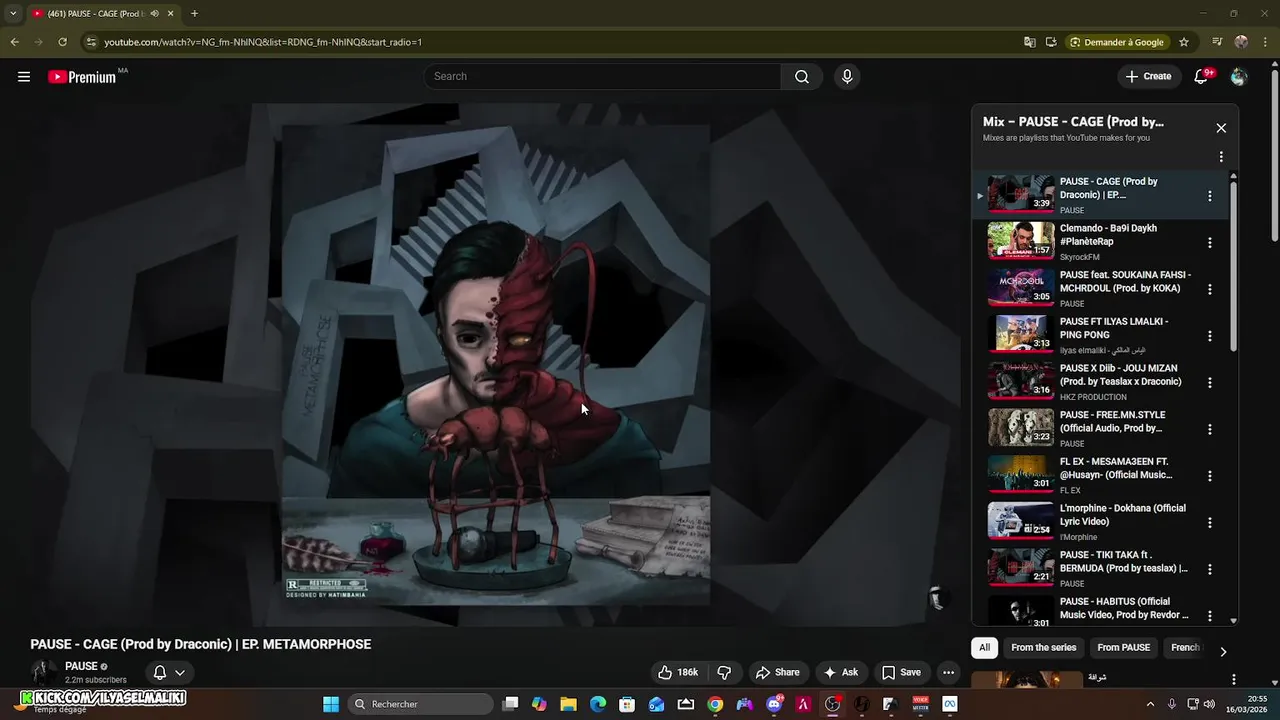Open YouTube notifications bell with 9+ badge
This screenshot has height=720, width=1280.
tap(1202, 77)
